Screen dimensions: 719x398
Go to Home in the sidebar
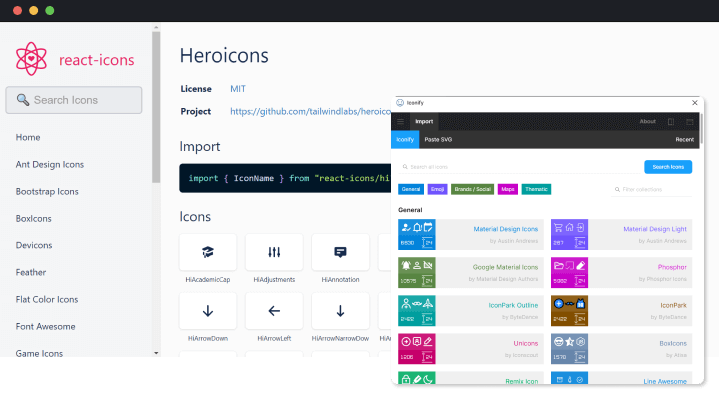click(28, 137)
